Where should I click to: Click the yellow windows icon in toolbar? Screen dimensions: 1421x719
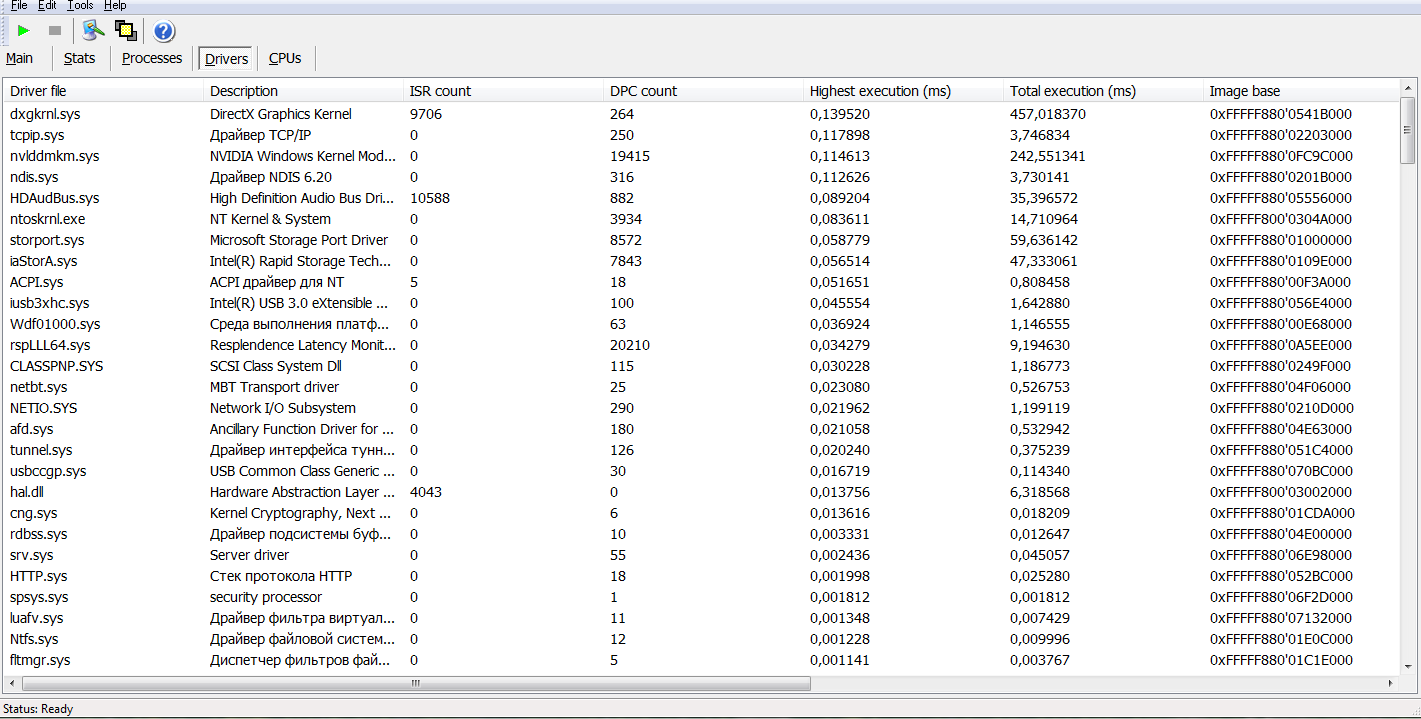[x=126, y=31]
